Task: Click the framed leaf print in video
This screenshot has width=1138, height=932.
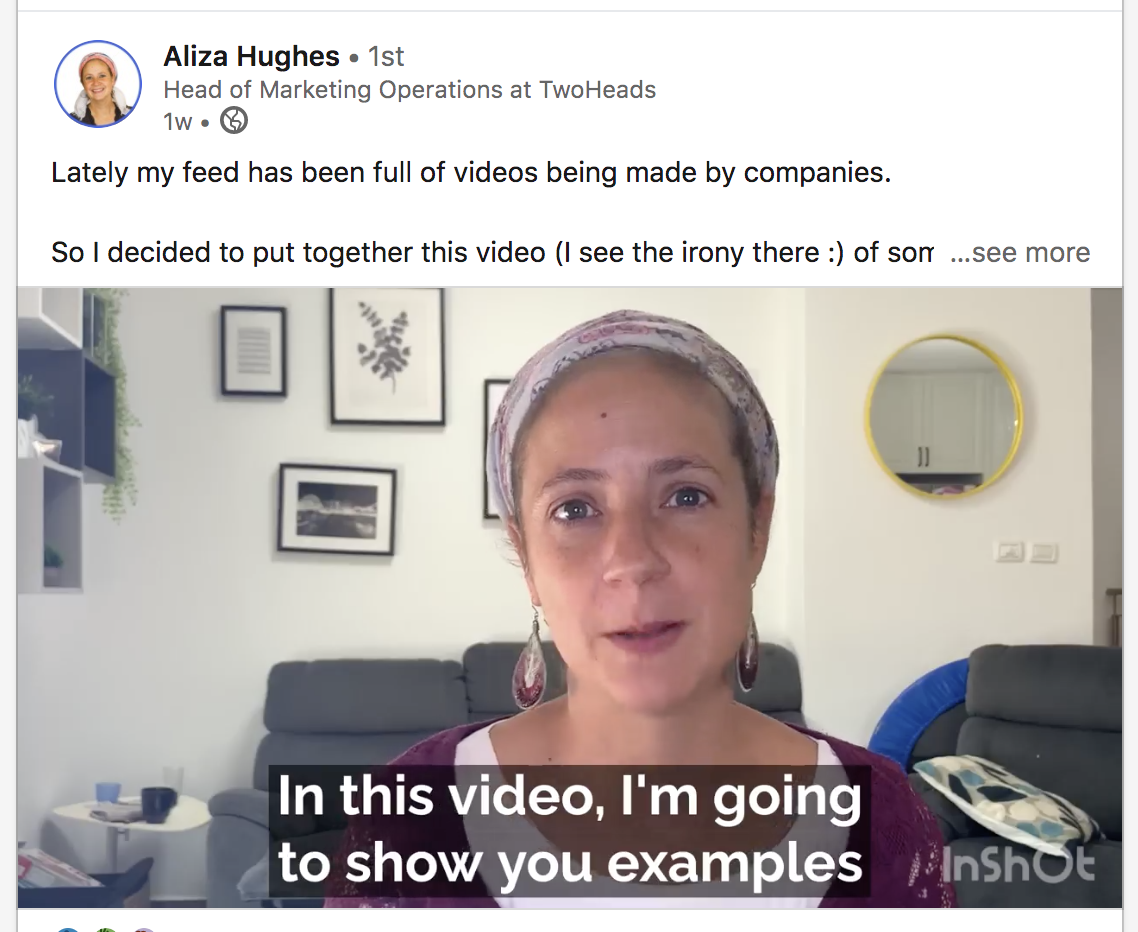Action: [x=387, y=356]
